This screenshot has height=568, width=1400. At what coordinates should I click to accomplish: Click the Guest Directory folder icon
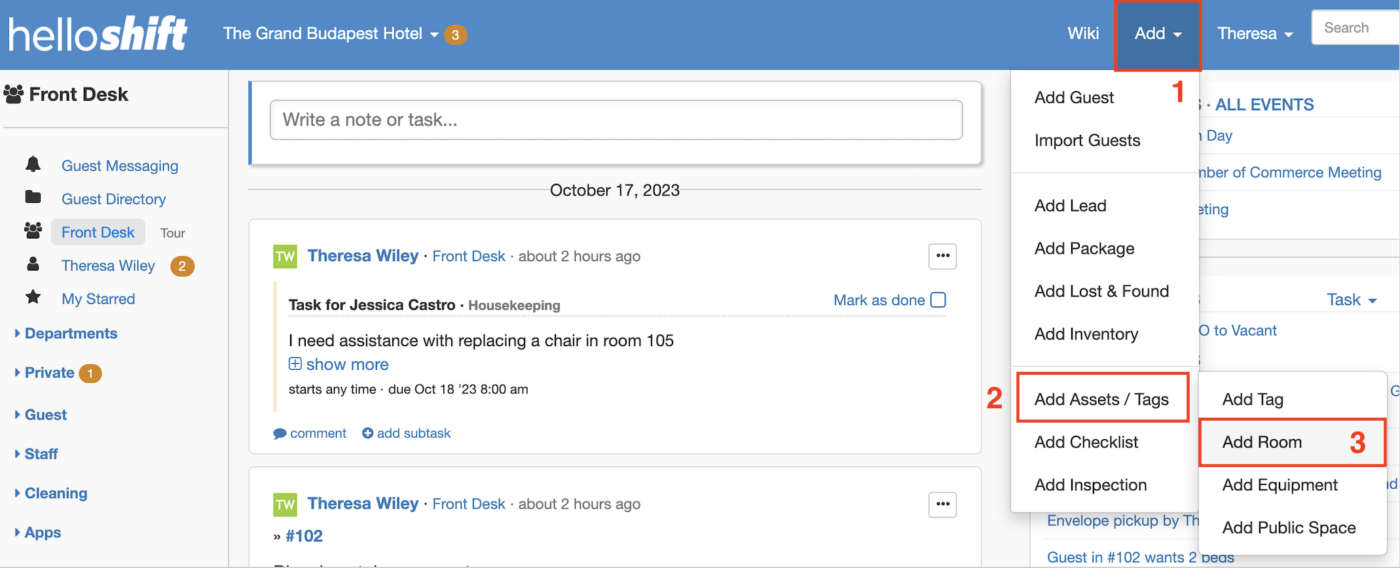coord(33,198)
